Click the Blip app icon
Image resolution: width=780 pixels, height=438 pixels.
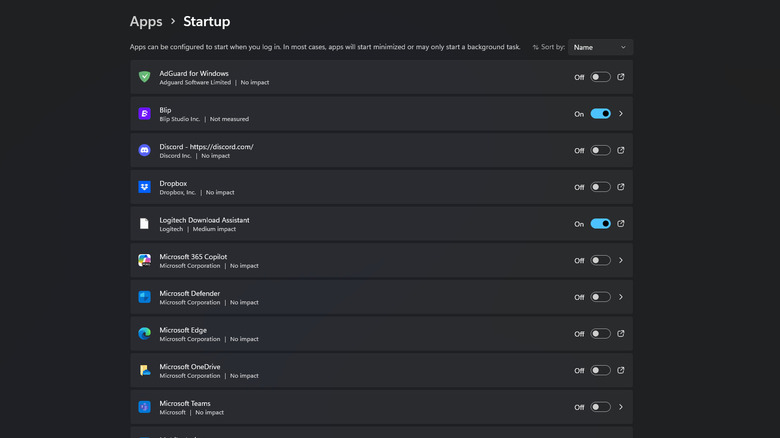pyautogui.click(x=145, y=114)
